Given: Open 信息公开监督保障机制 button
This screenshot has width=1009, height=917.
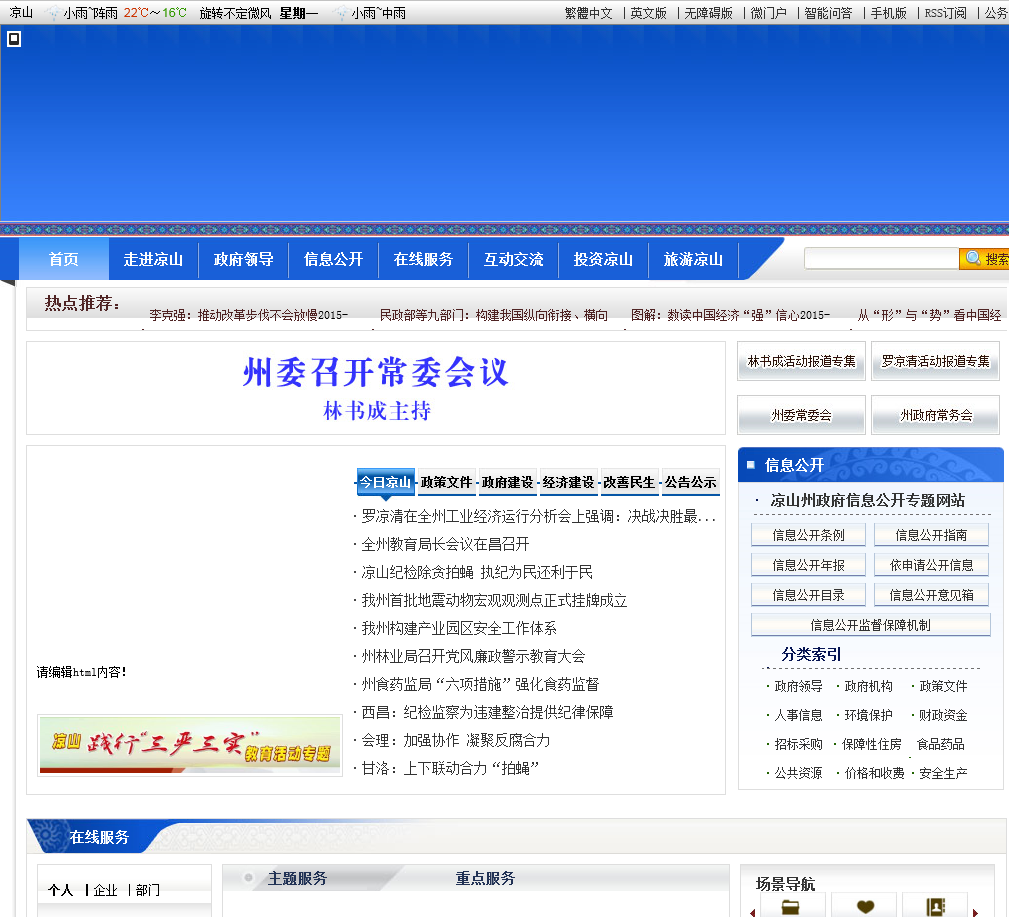Looking at the screenshot, I should pos(871,625).
